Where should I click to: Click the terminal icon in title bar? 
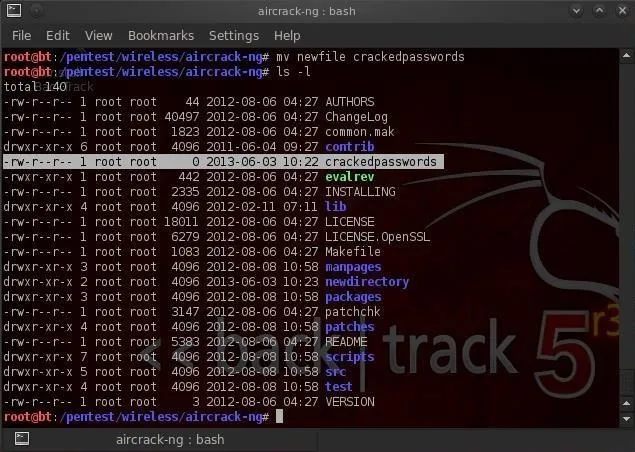(14, 11)
